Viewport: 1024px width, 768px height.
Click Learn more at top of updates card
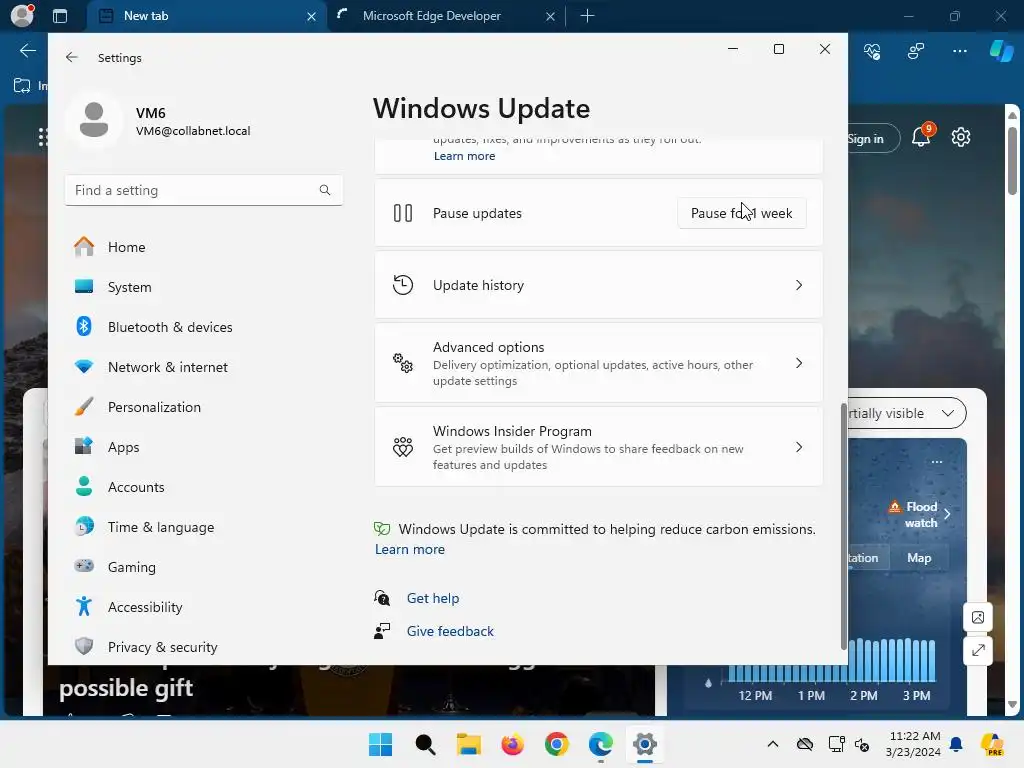(464, 156)
